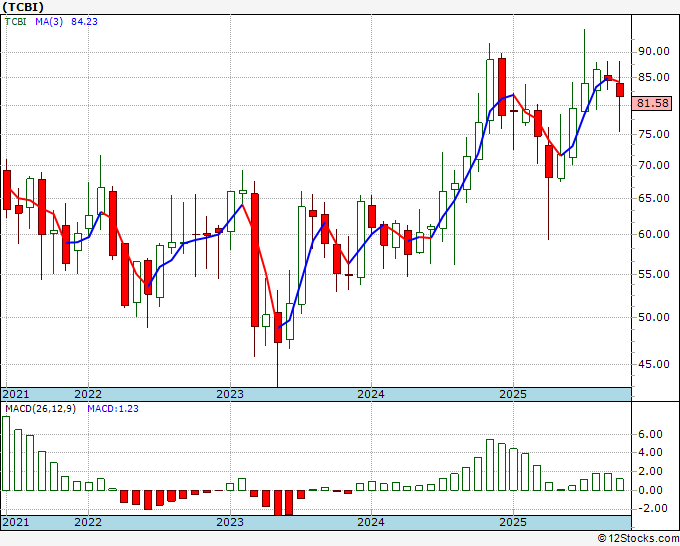Click the MACD(26,12,9) indicator label
This screenshot has width=680, height=546.
40,409
